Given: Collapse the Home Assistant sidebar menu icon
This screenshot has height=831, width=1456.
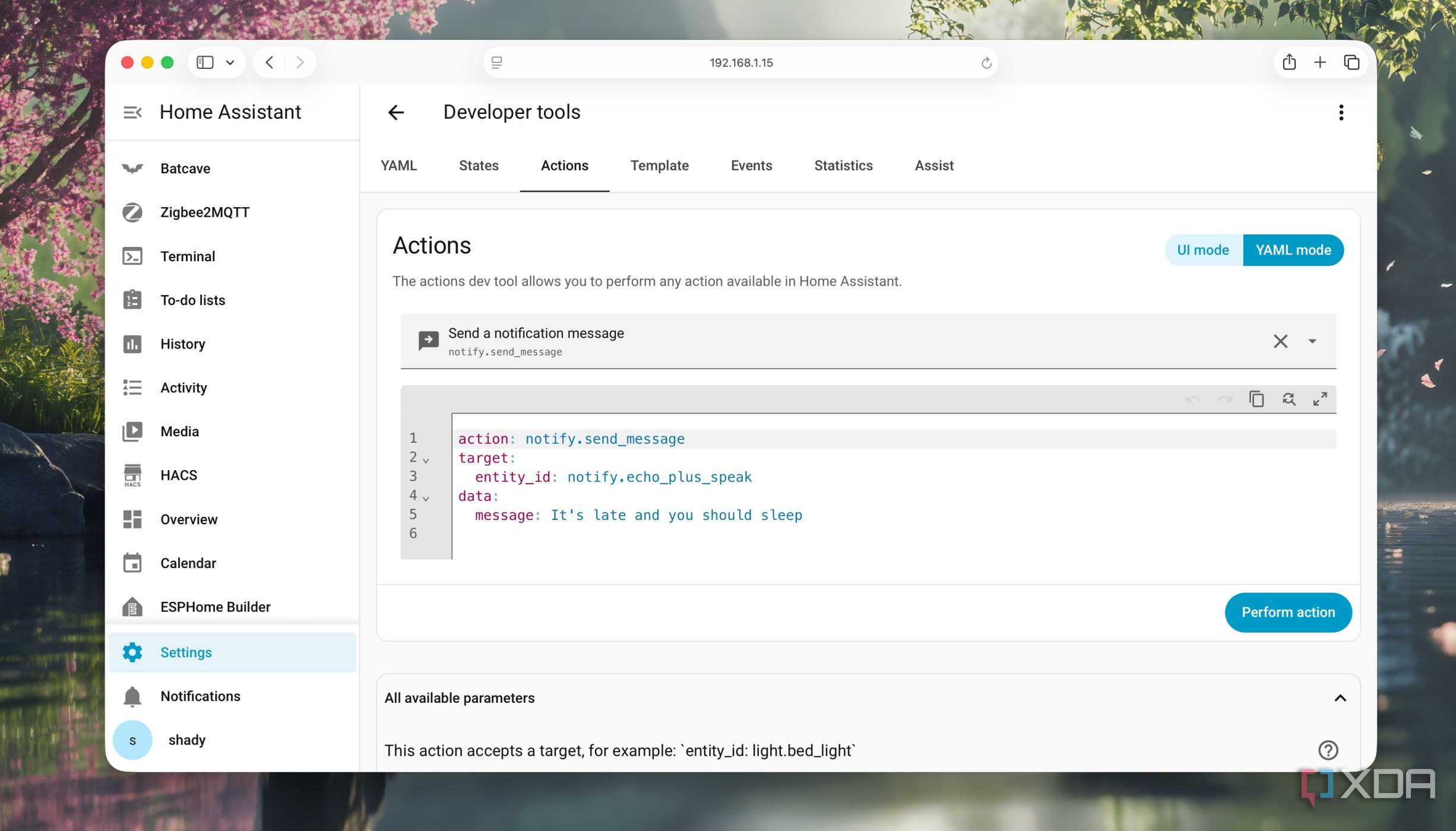Looking at the screenshot, I should (132, 112).
